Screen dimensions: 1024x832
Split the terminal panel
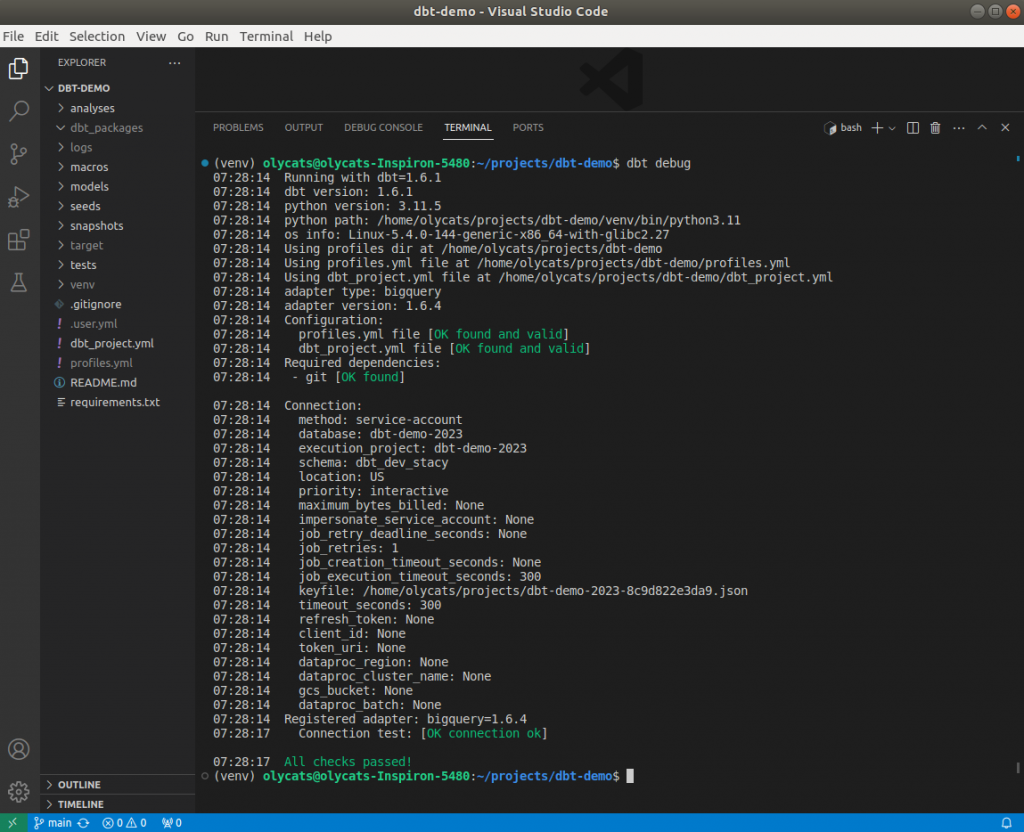tap(913, 128)
